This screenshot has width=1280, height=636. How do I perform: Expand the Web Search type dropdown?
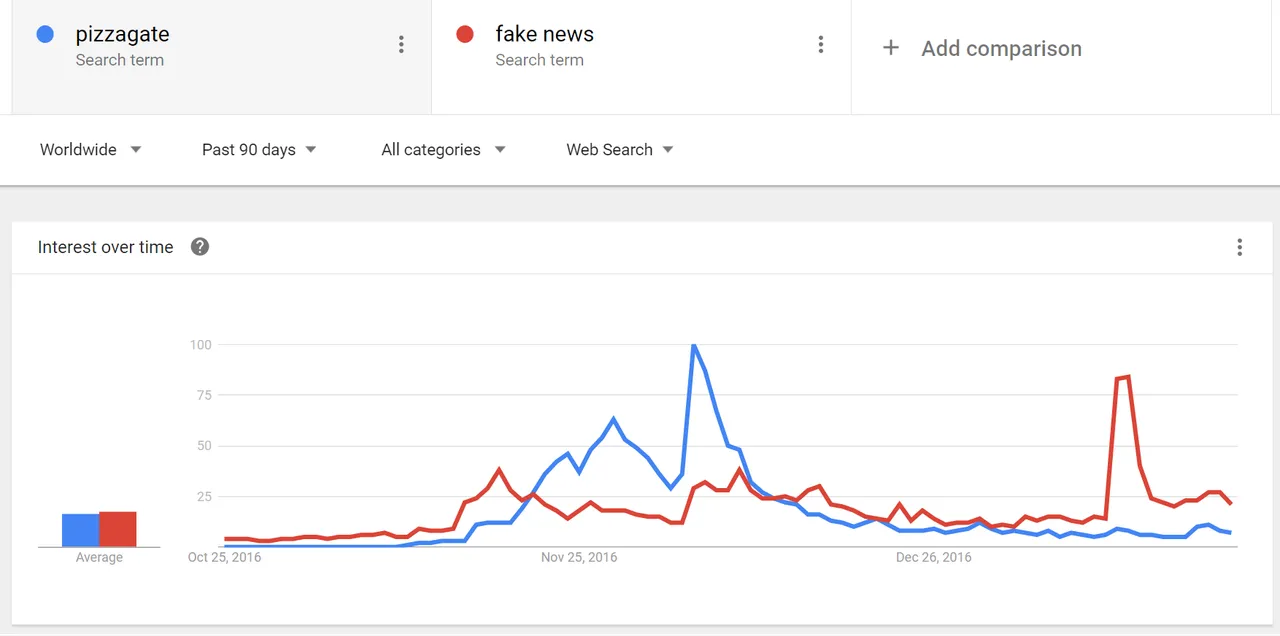pyautogui.click(x=620, y=150)
